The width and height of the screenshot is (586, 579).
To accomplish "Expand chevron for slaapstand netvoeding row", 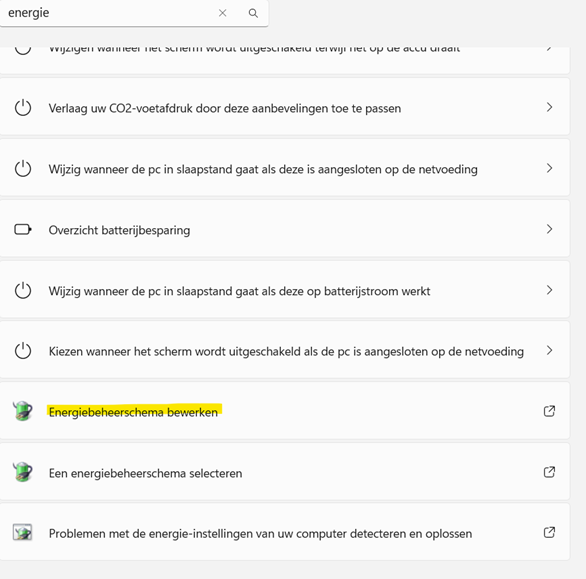I will pyautogui.click(x=549, y=168).
